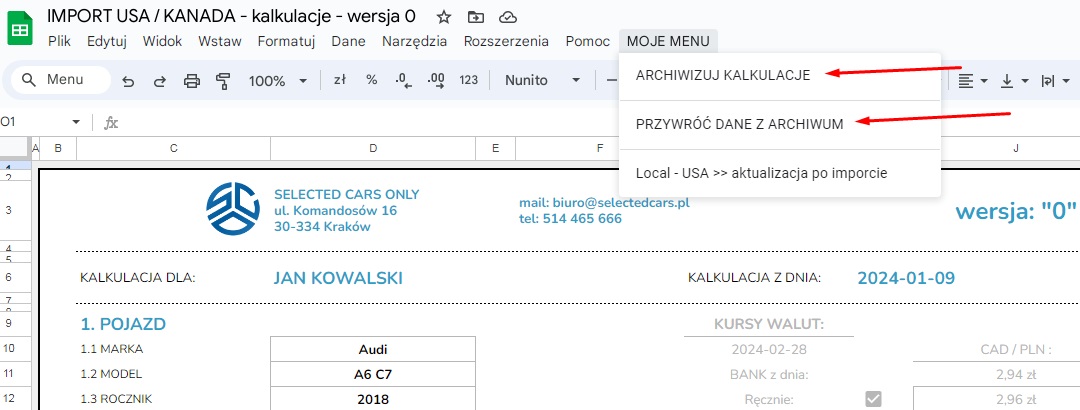Open the Nunito font dropdown
The height and width of the screenshot is (410, 1080).
[542, 80]
